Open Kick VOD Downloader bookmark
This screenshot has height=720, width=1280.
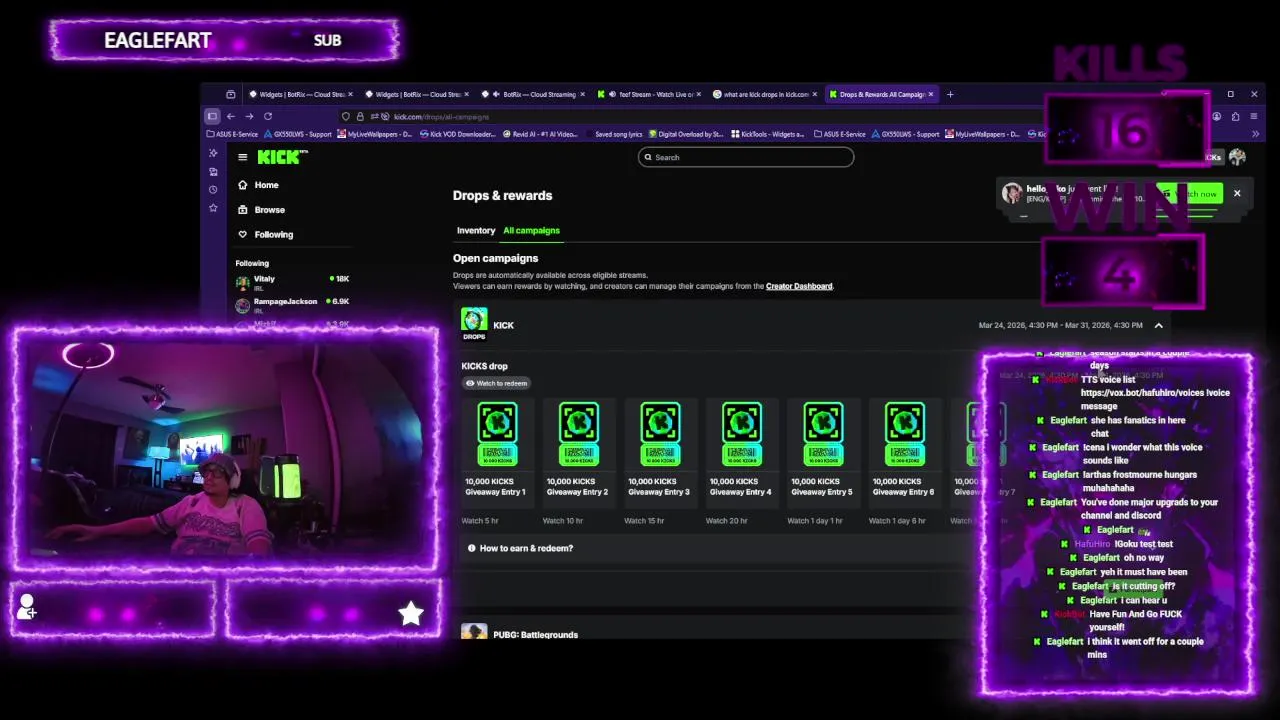[457, 134]
